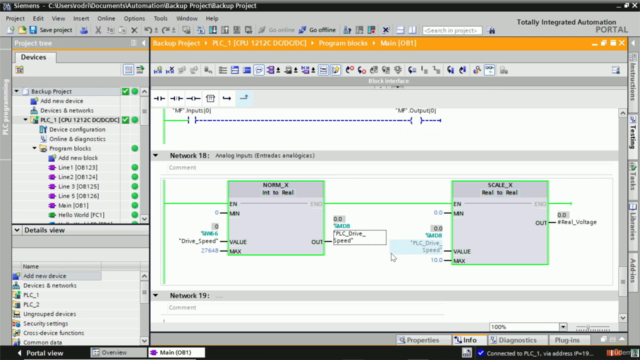Insert normally open contact from favorites
Viewport: 640px width, 360px height.
click(159, 98)
